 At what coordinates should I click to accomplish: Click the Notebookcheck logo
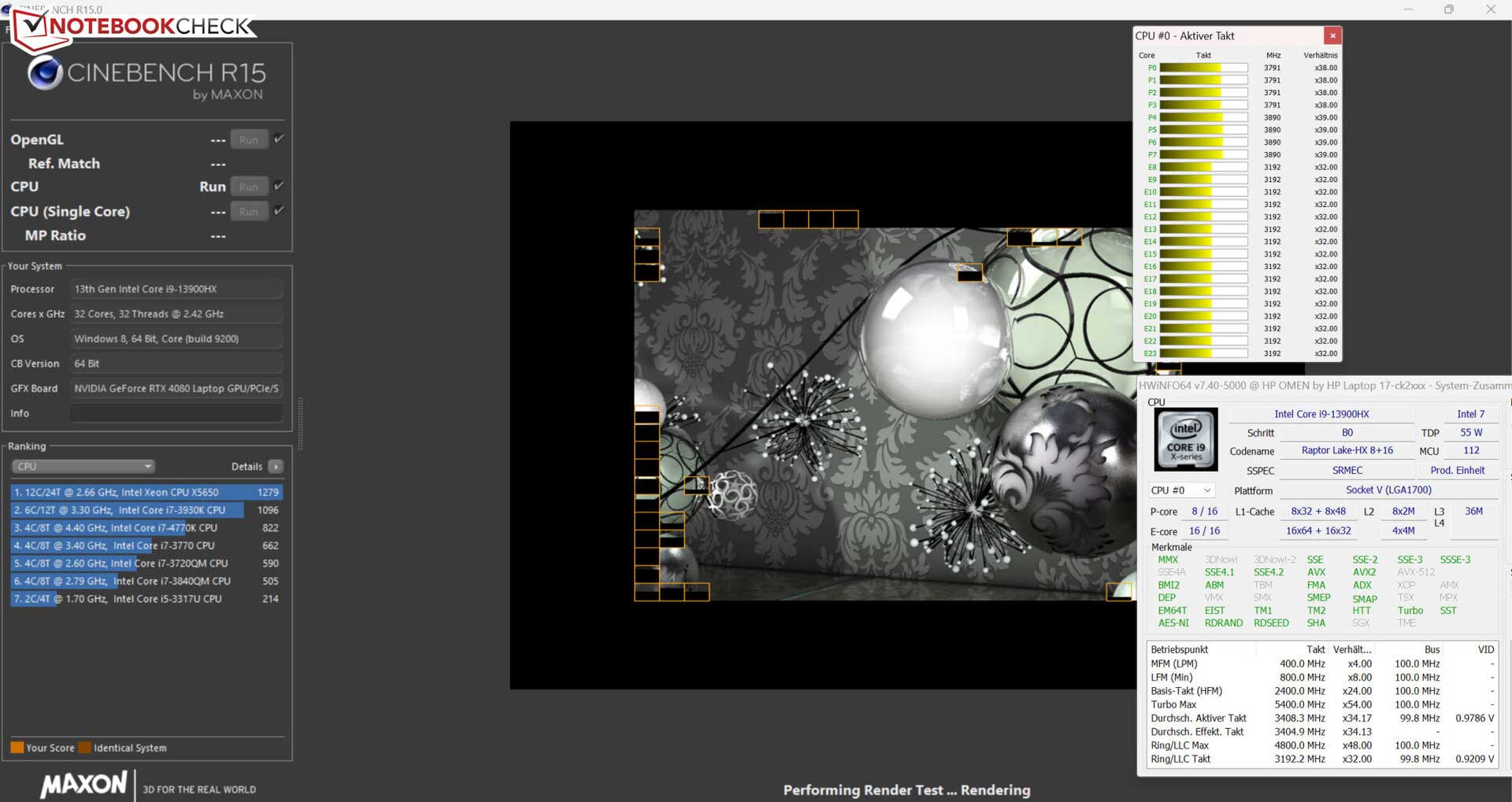coord(134,28)
